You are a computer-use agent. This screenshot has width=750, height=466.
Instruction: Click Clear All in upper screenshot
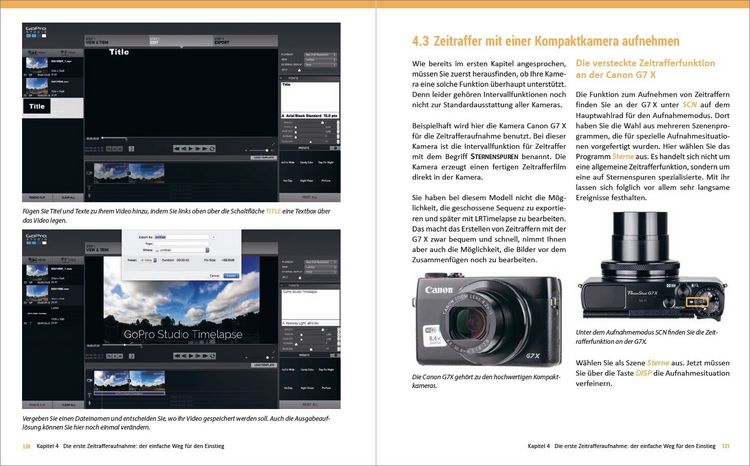coord(68,197)
